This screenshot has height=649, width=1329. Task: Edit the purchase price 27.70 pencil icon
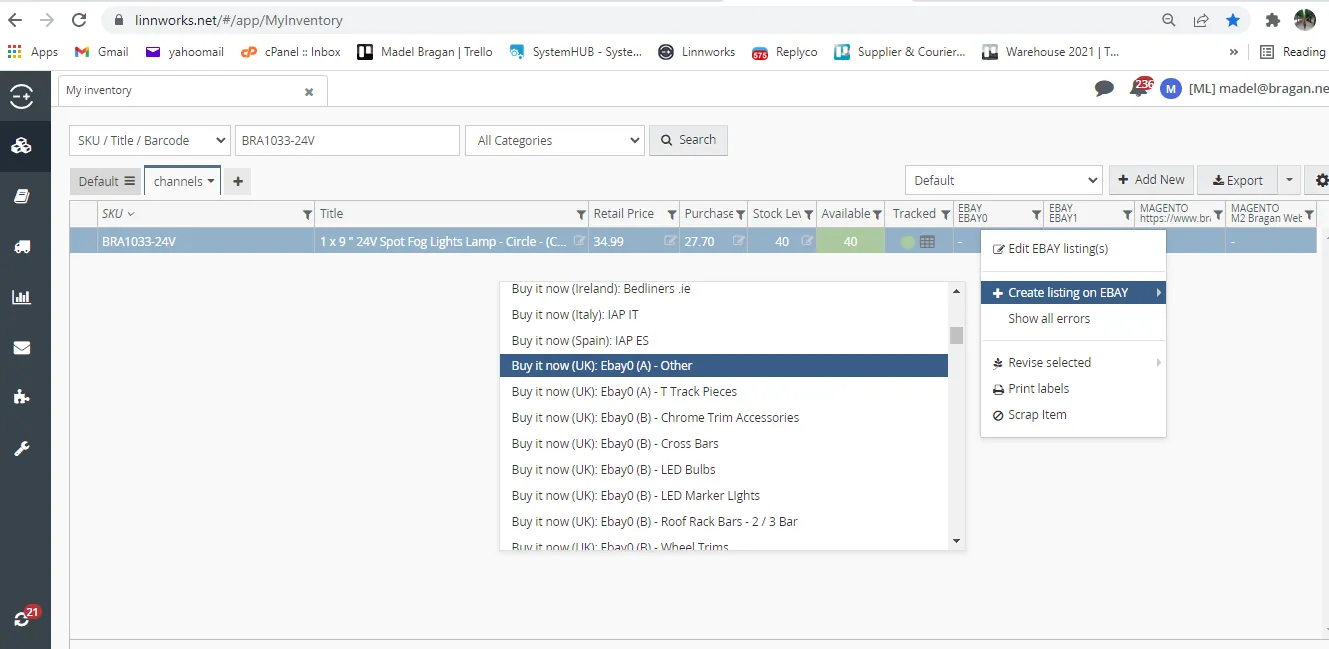click(739, 241)
